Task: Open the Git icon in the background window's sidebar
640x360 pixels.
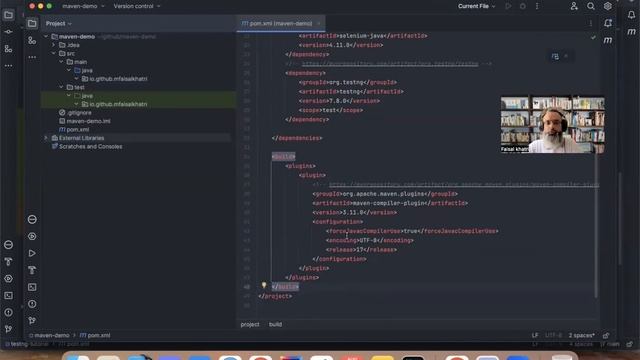Action: point(8,329)
